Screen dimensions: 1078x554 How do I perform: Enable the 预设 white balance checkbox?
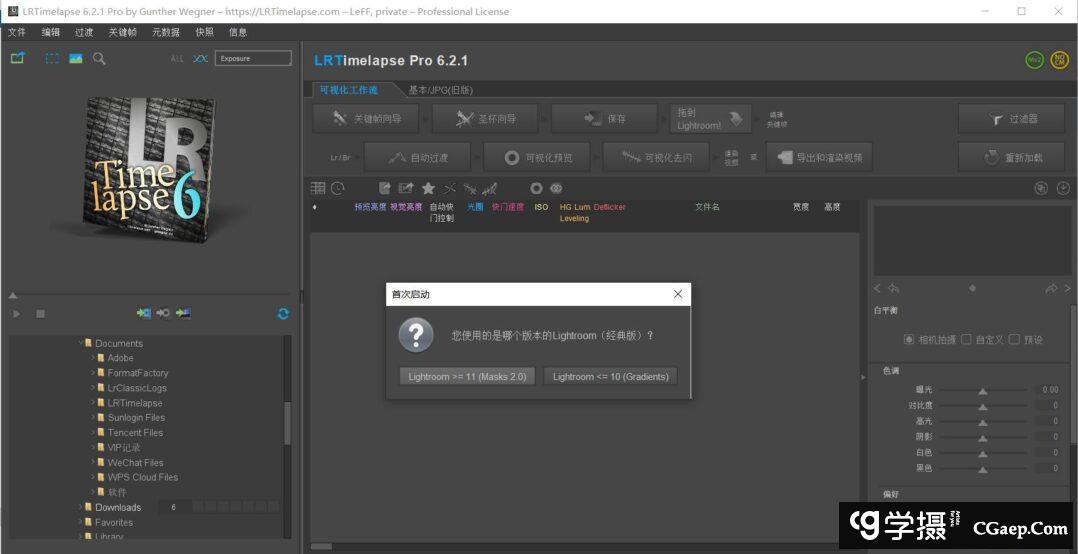1014,339
